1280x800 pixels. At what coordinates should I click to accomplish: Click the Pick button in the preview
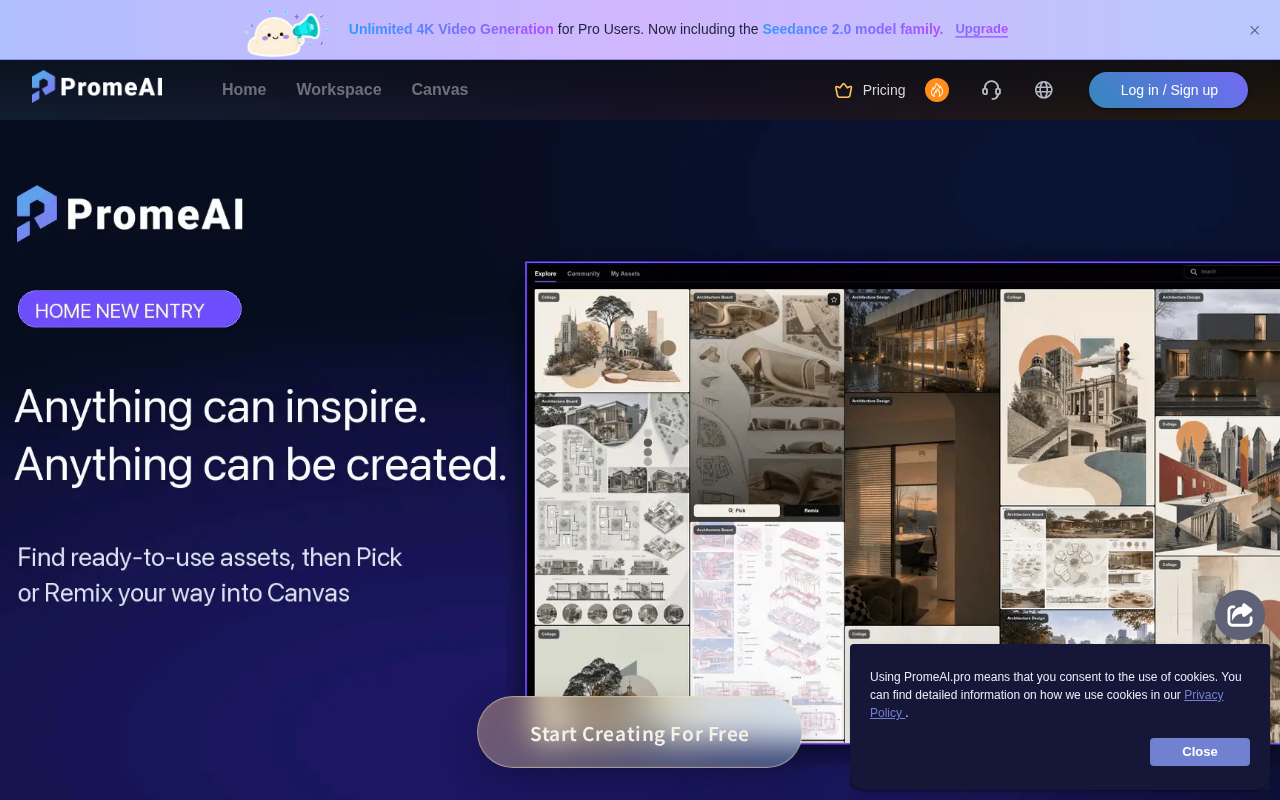pyautogui.click(x=737, y=511)
